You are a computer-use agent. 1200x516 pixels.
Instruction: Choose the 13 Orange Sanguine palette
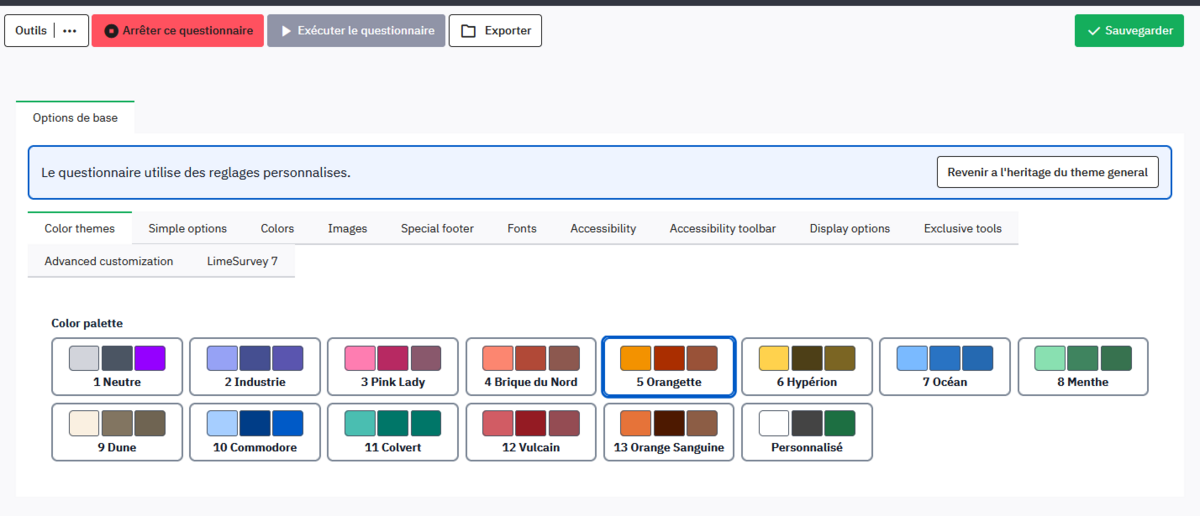669,432
